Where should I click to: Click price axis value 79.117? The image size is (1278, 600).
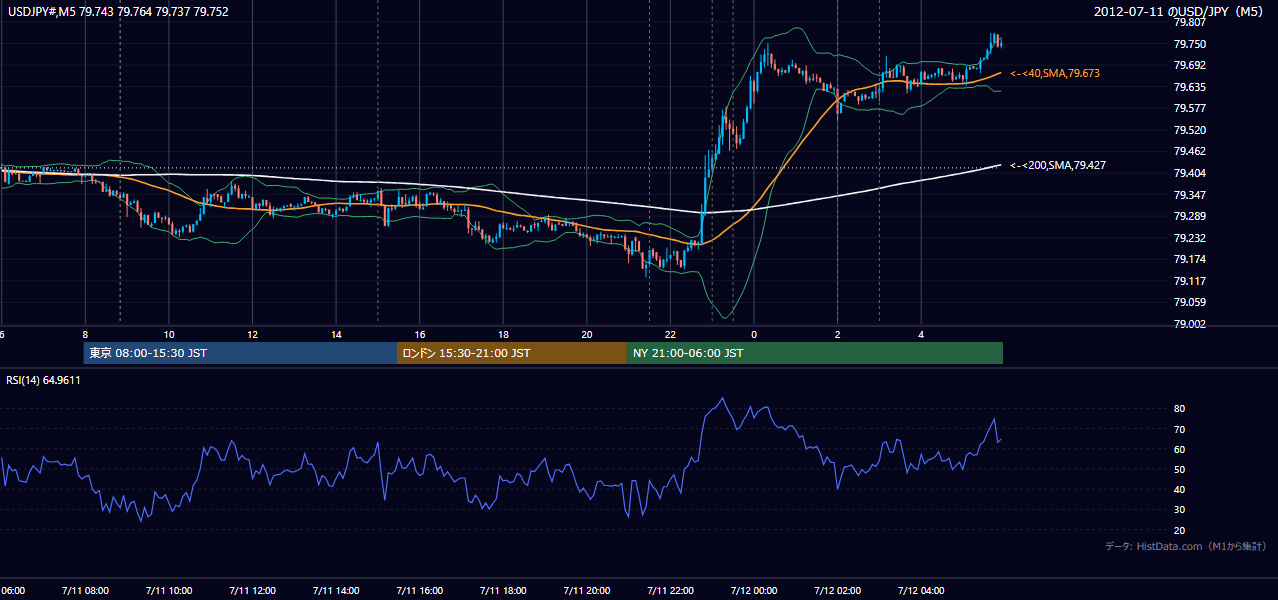click(x=1188, y=281)
